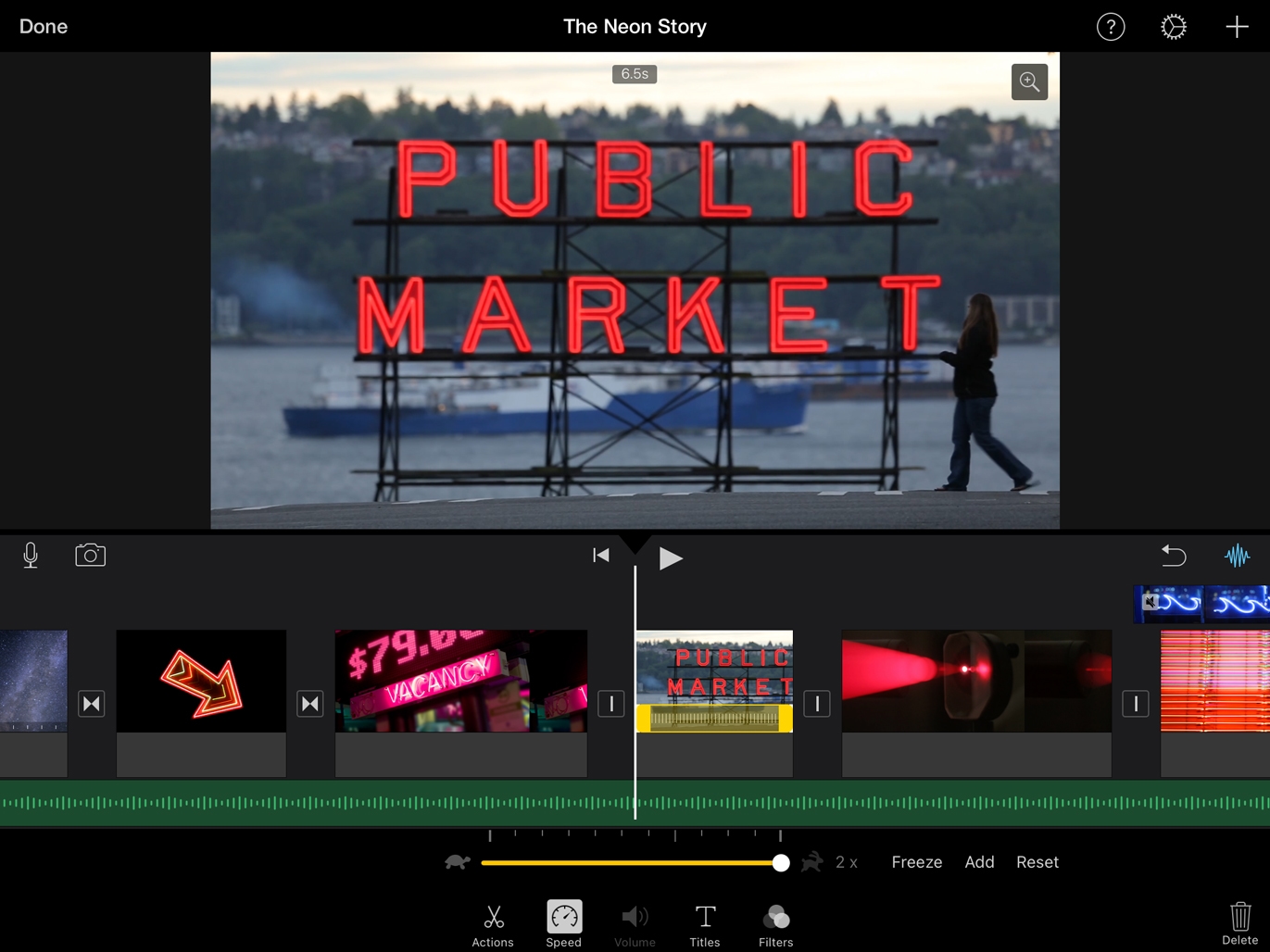The image size is (1270, 952).
Task: Open the help question mark icon
Action: tap(1111, 27)
